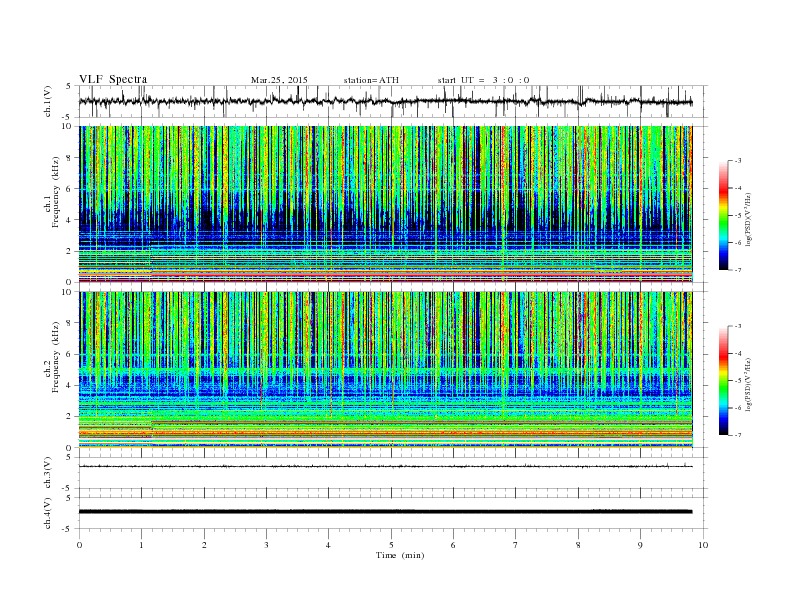
Task: Click the ch.1 voltage waveform trace
Action: coord(386,101)
